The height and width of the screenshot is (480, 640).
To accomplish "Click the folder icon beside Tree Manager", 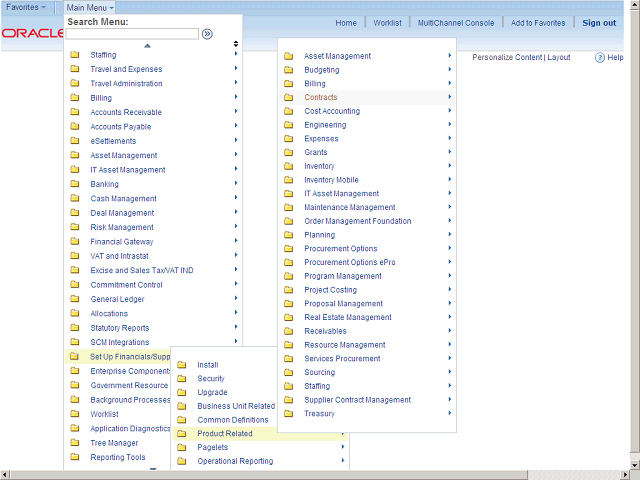I will [75, 443].
